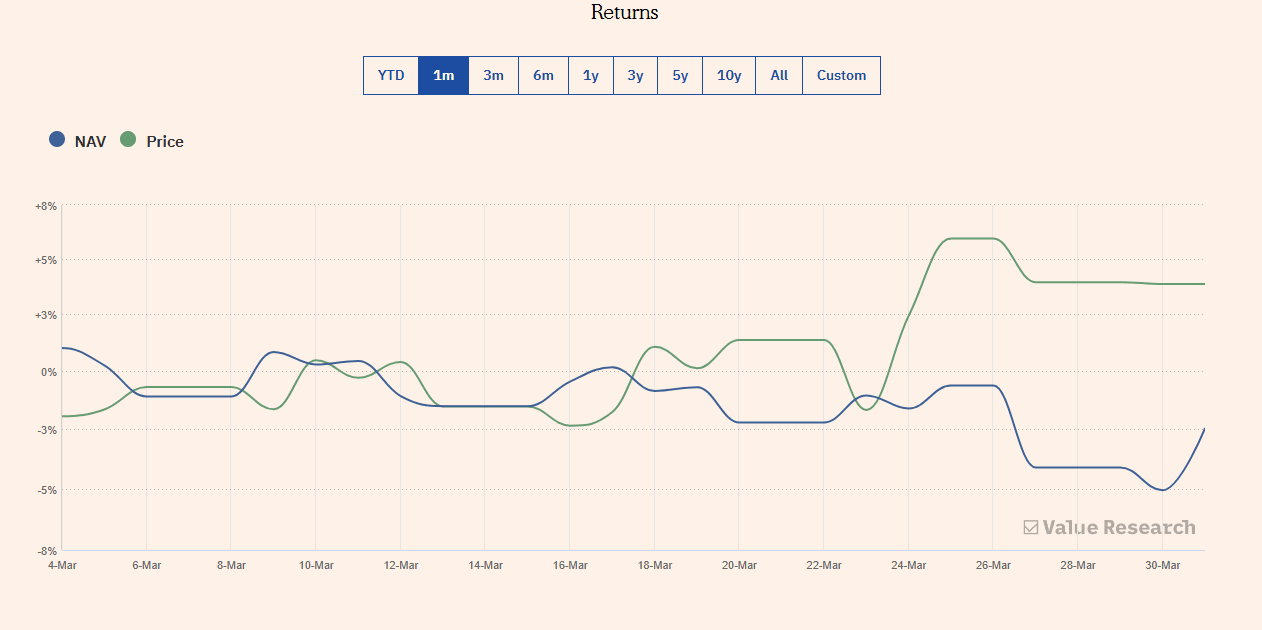The image size is (1262, 630).
Task: Click the active 1m range tab
Action: pyautogui.click(x=443, y=76)
